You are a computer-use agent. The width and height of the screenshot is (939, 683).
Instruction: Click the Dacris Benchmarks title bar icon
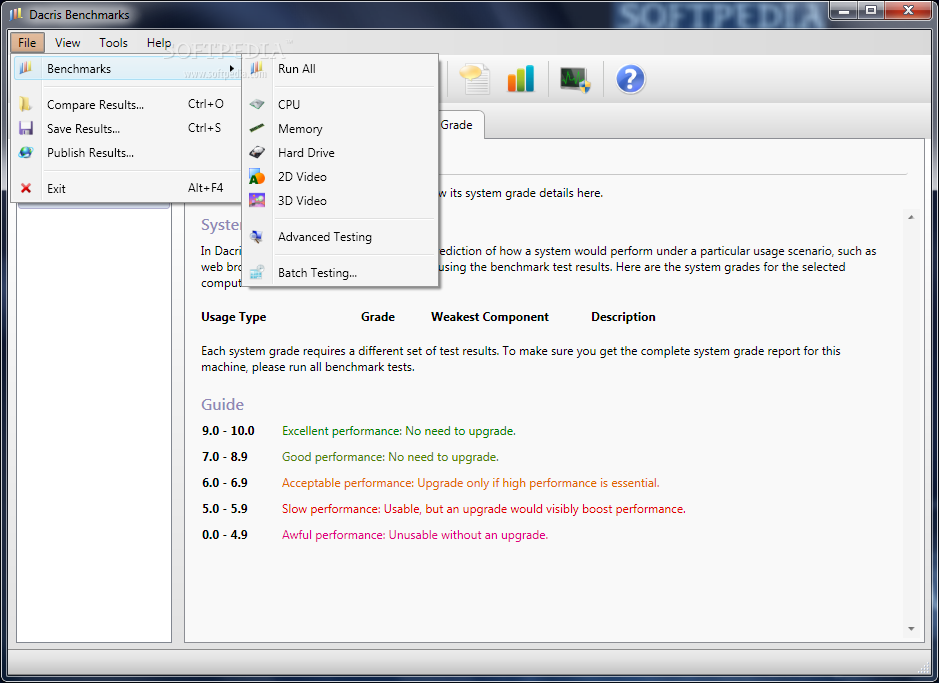[16, 14]
